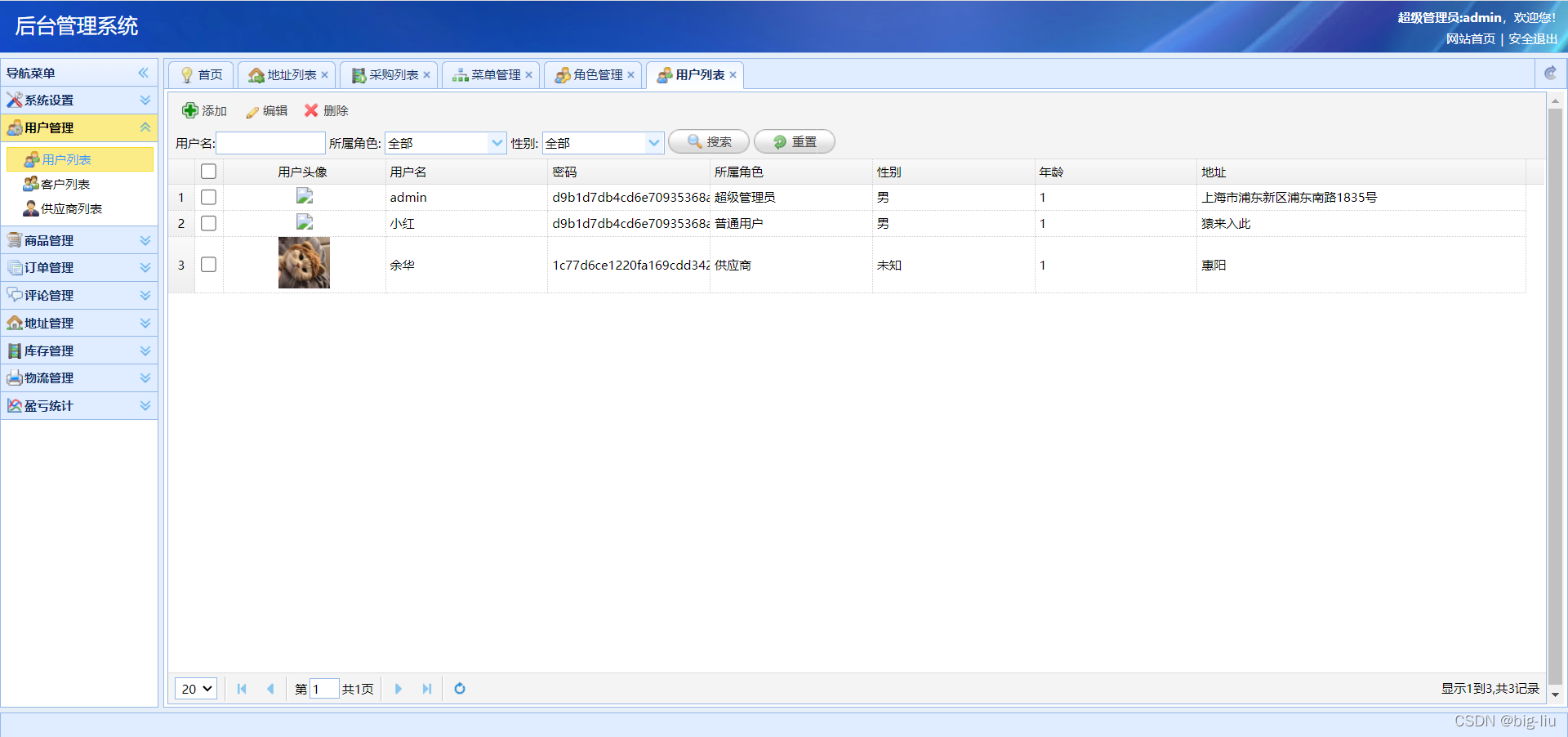Close the 地址列表 tab
Screen dimensions: 1568x737
click(x=324, y=74)
